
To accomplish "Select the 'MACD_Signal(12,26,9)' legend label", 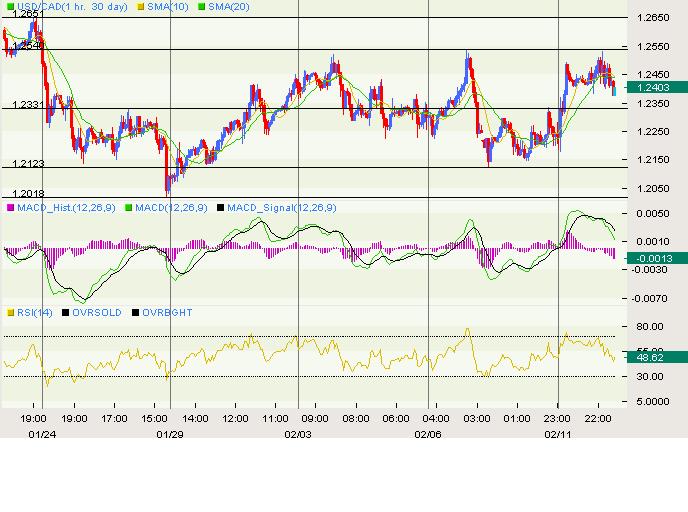I will 282,208.
